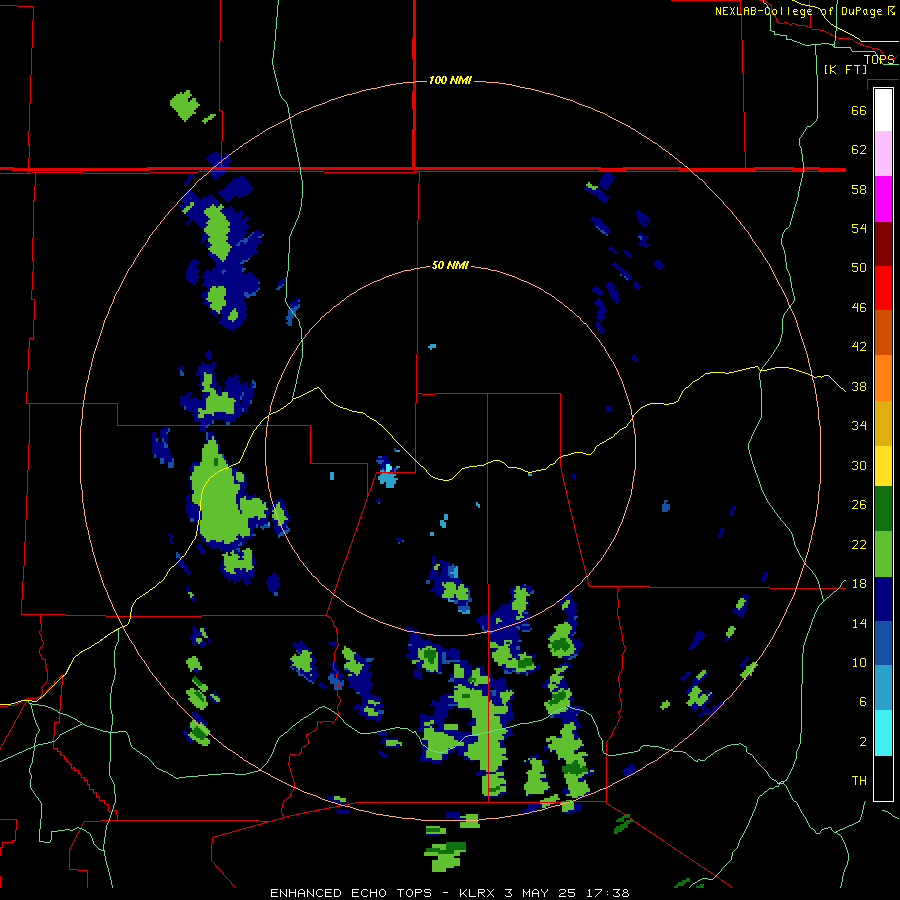The image size is (900, 900).
Task: Click the '6' legend value
Action: (863, 702)
